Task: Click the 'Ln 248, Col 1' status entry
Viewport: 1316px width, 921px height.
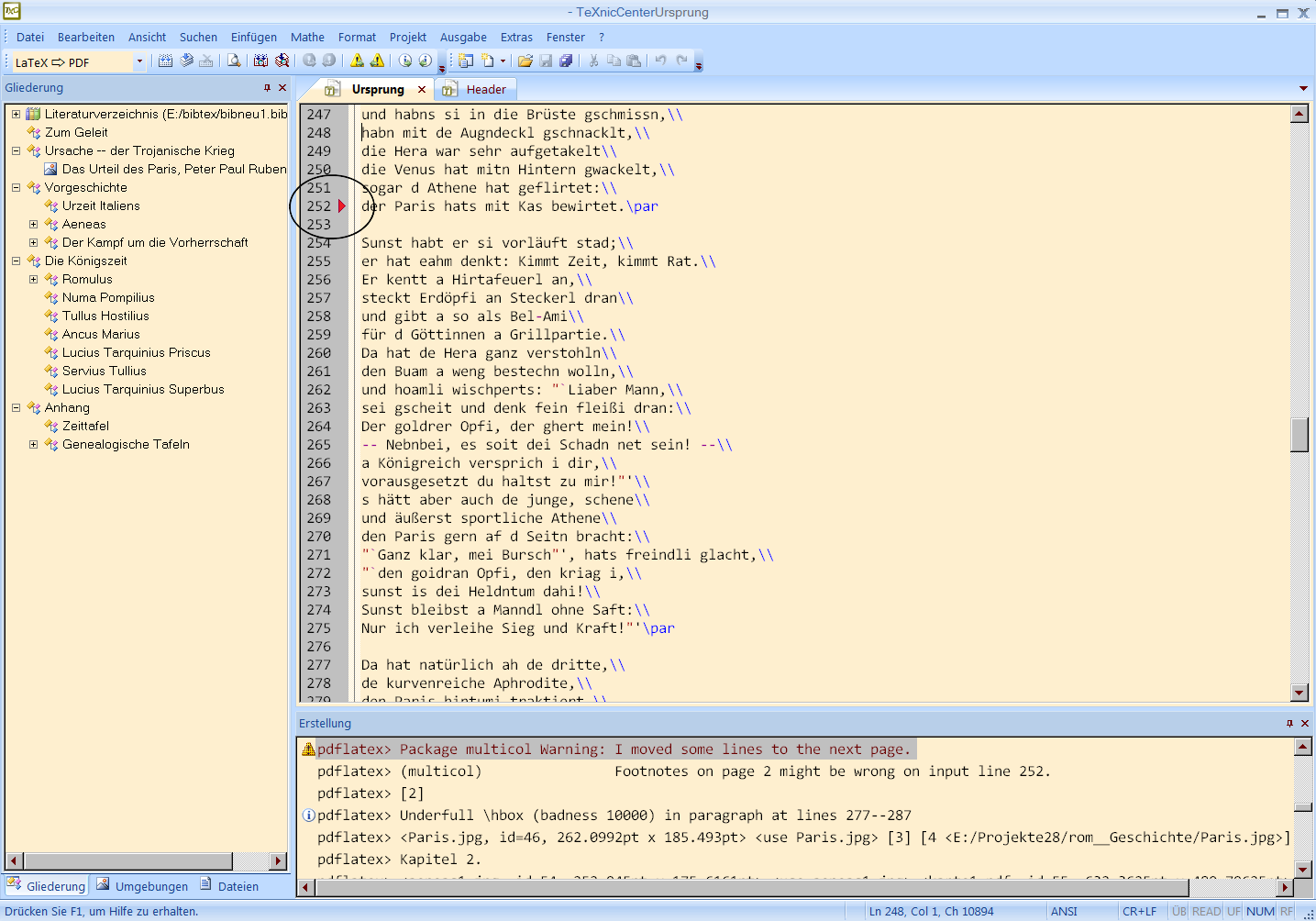Action: pyautogui.click(x=931, y=911)
